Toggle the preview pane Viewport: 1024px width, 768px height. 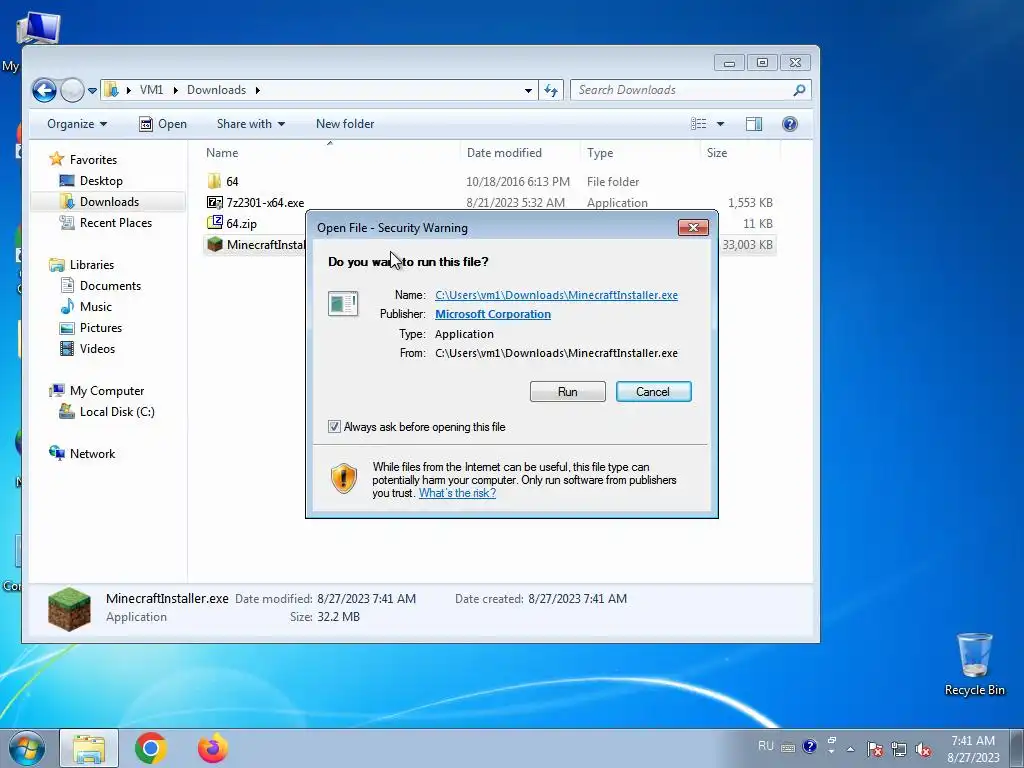pyautogui.click(x=754, y=124)
